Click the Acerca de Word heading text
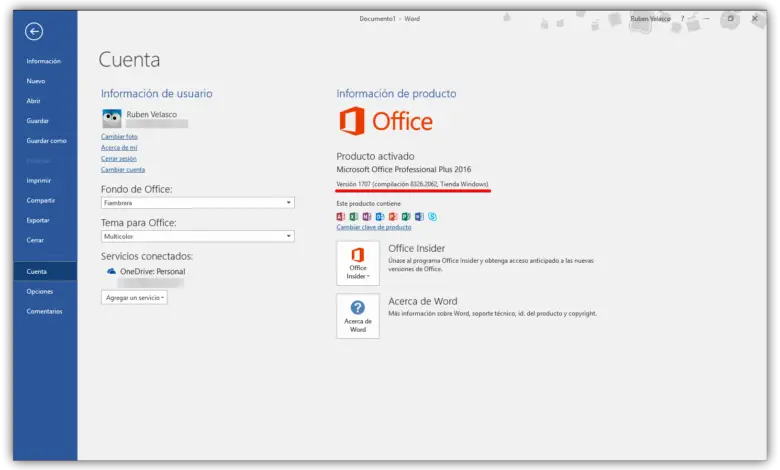The width and height of the screenshot is (780, 470). click(x=422, y=301)
